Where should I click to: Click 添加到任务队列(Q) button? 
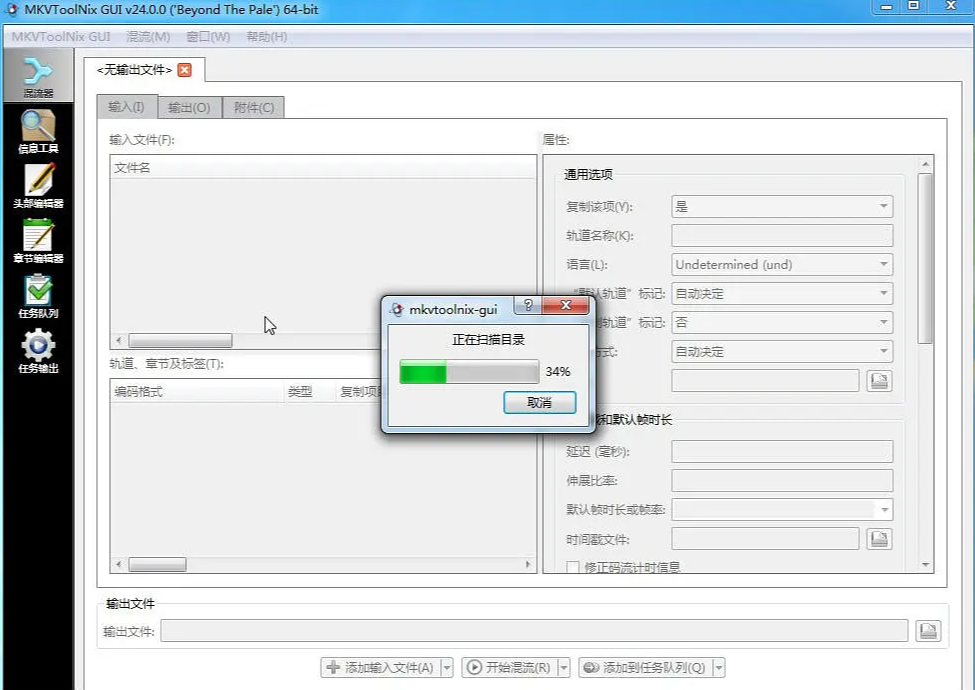pyautogui.click(x=645, y=668)
